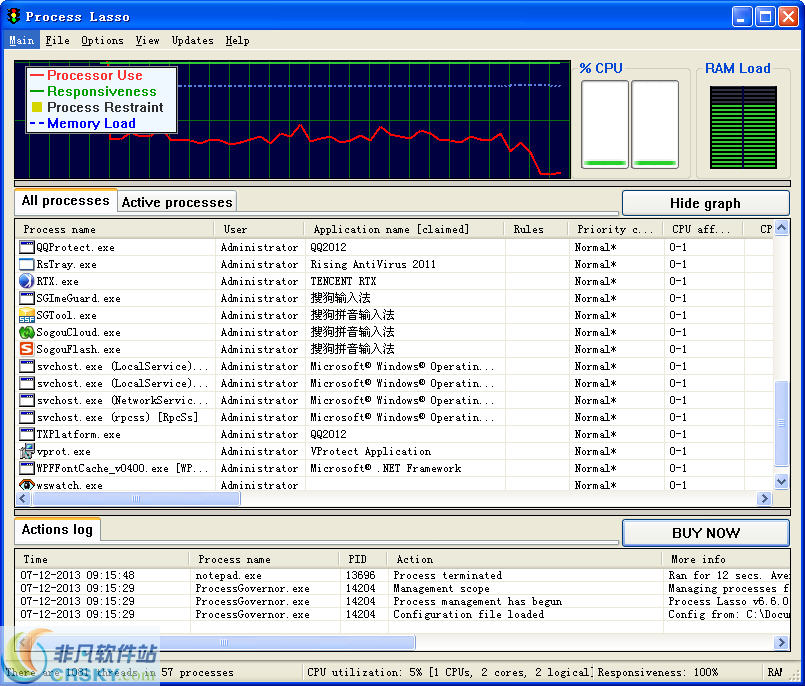
Task: Open the View menu
Action: pos(147,41)
